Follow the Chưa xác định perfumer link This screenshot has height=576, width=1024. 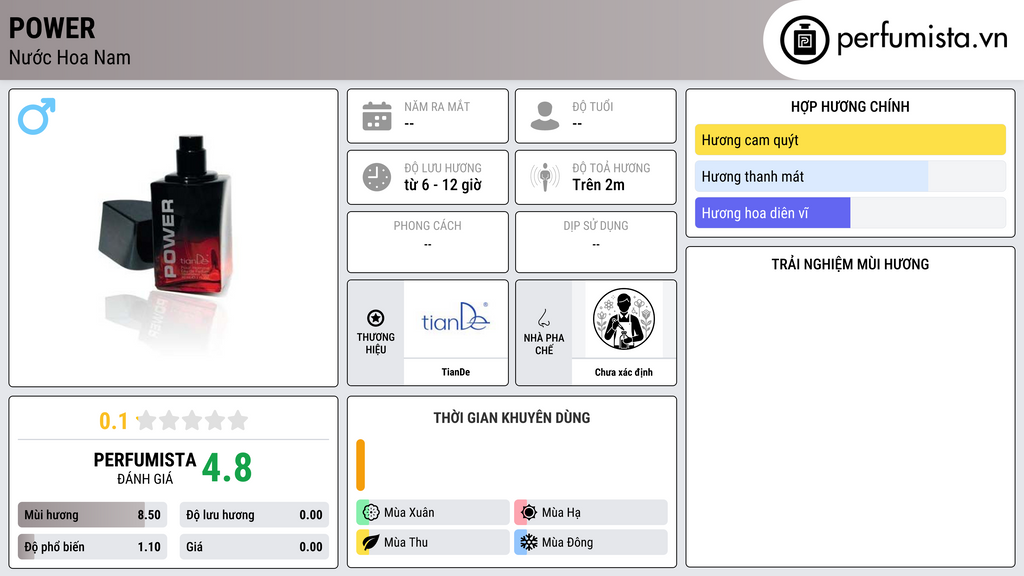pos(624,372)
